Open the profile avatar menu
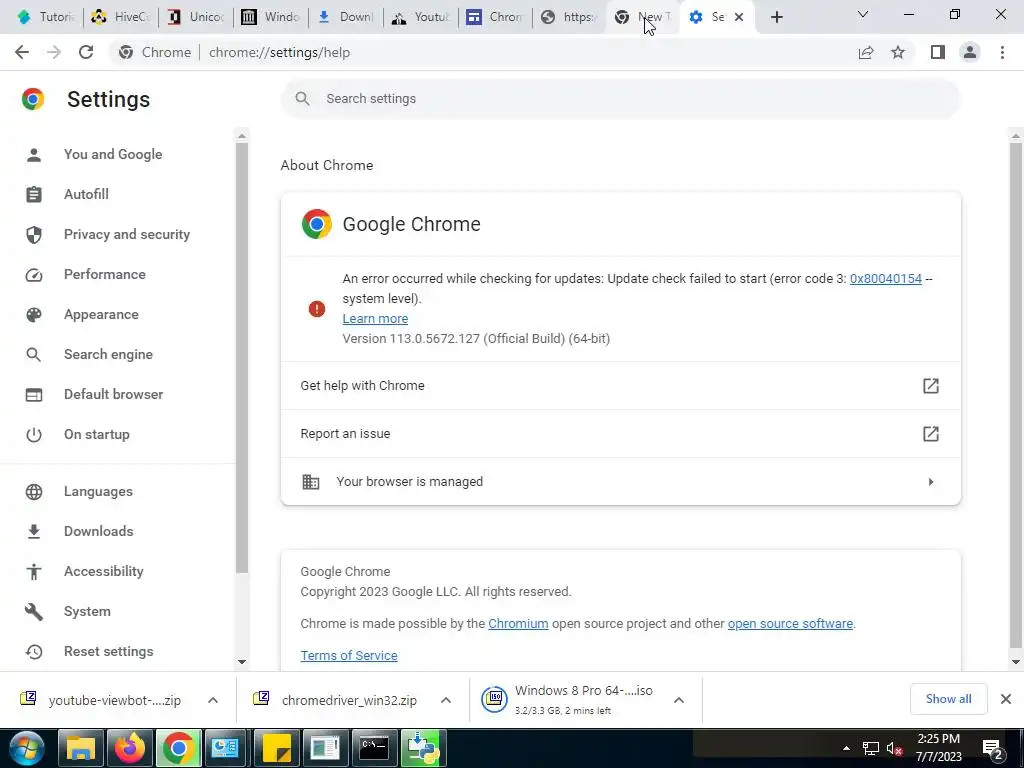The height and width of the screenshot is (768, 1024). coord(970,52)
